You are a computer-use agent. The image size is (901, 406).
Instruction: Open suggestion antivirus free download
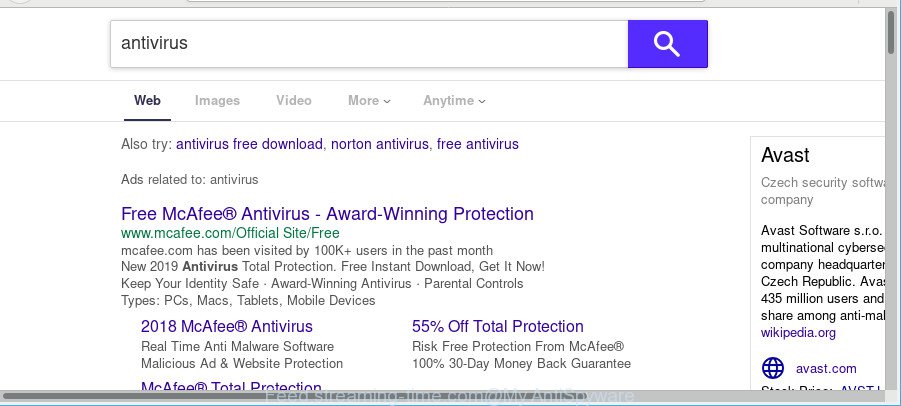point(249,144)
